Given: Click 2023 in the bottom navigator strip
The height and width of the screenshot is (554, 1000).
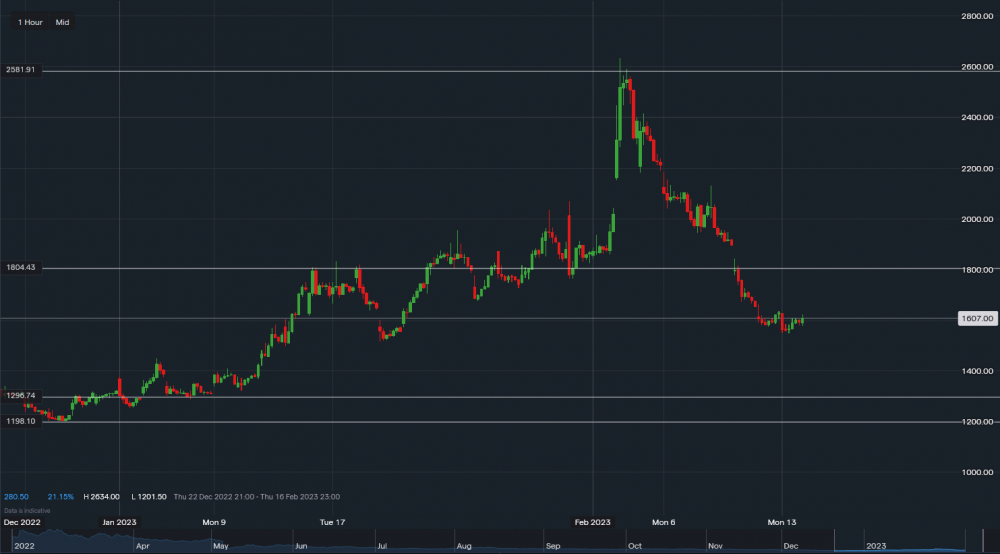Looking at the screenshot, I should 875,547.
